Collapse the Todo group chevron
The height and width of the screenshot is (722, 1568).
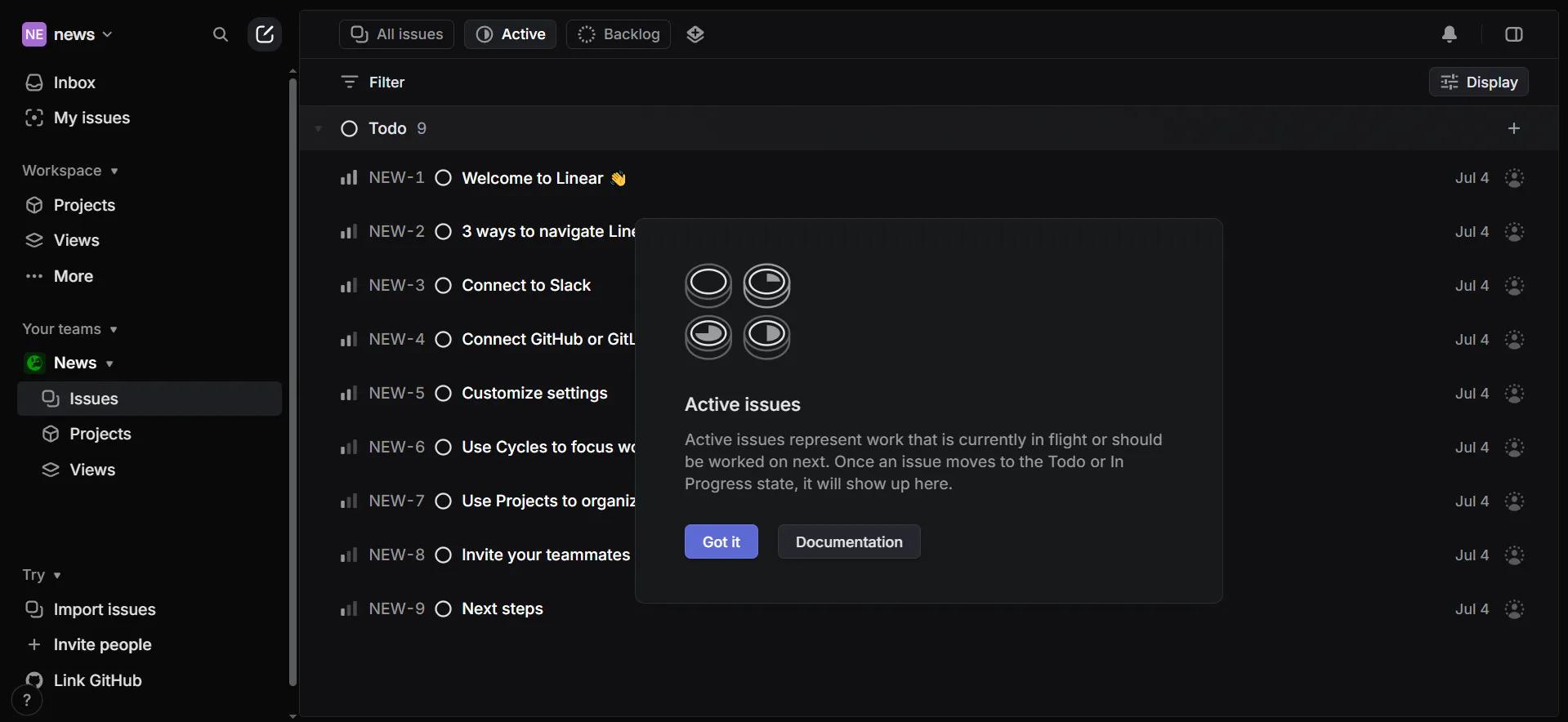(319, 128)
